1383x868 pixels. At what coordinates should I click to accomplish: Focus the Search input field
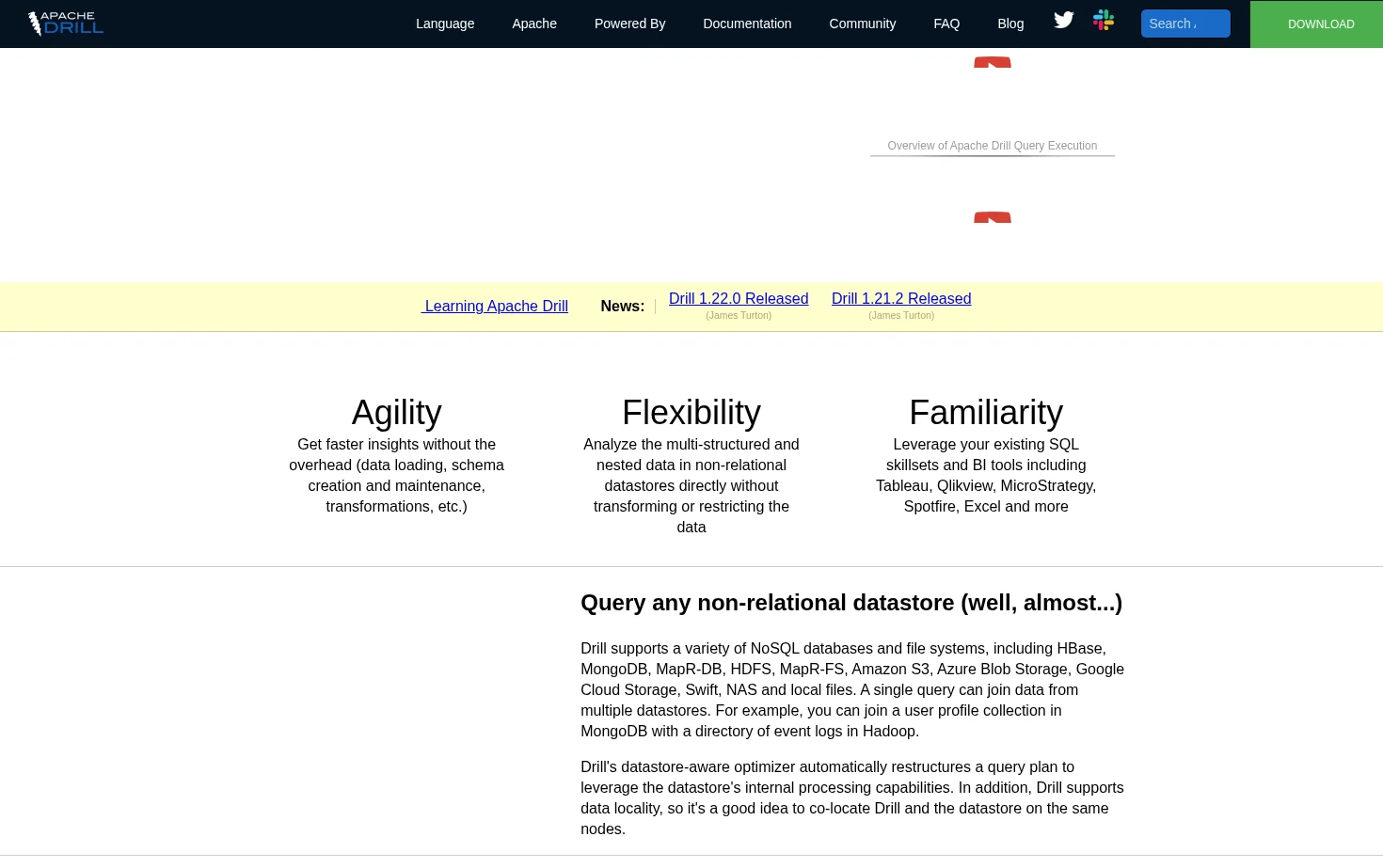(x=1185, y=24)
